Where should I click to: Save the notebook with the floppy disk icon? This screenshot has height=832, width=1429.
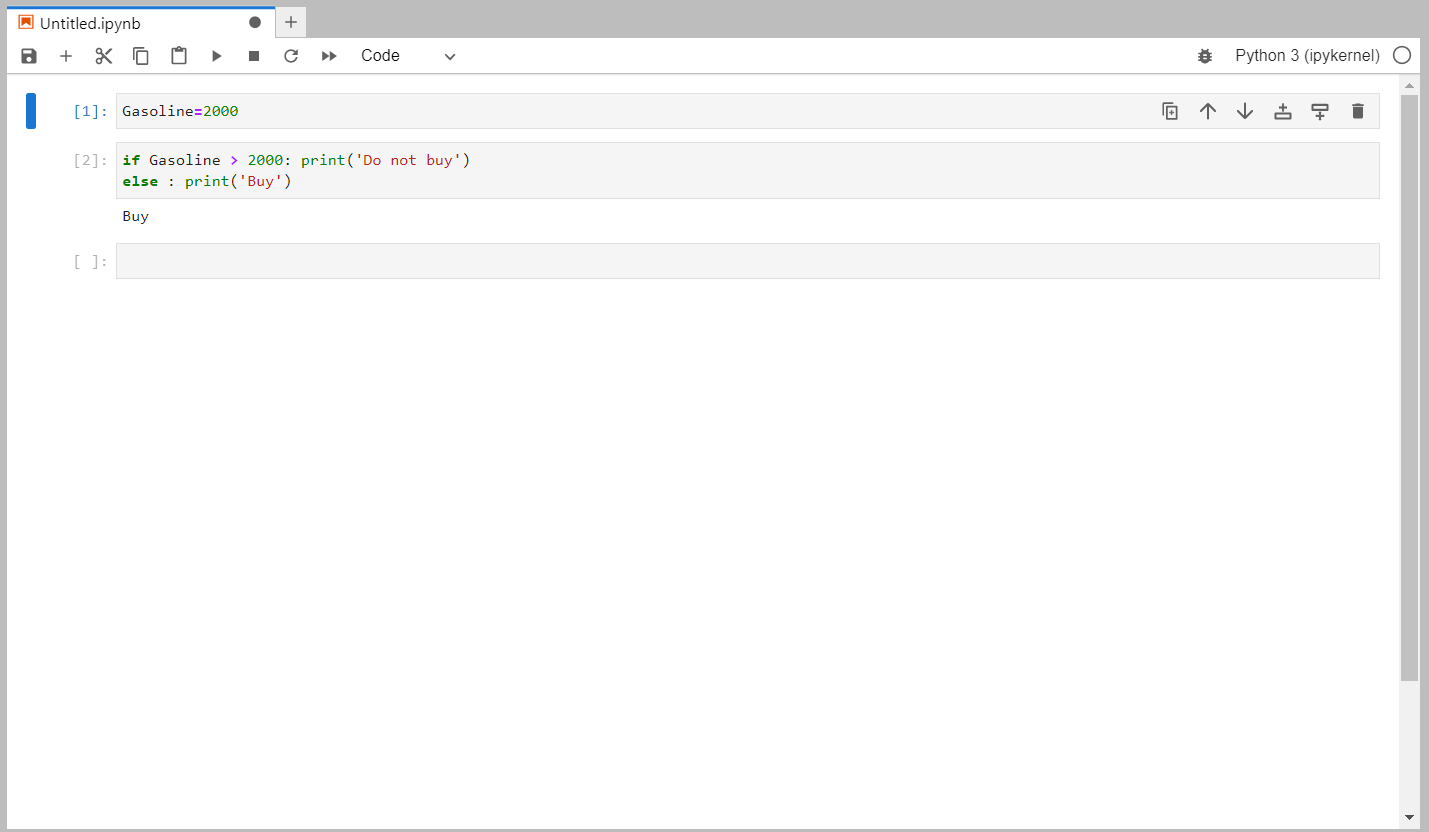tap(29, 56)
